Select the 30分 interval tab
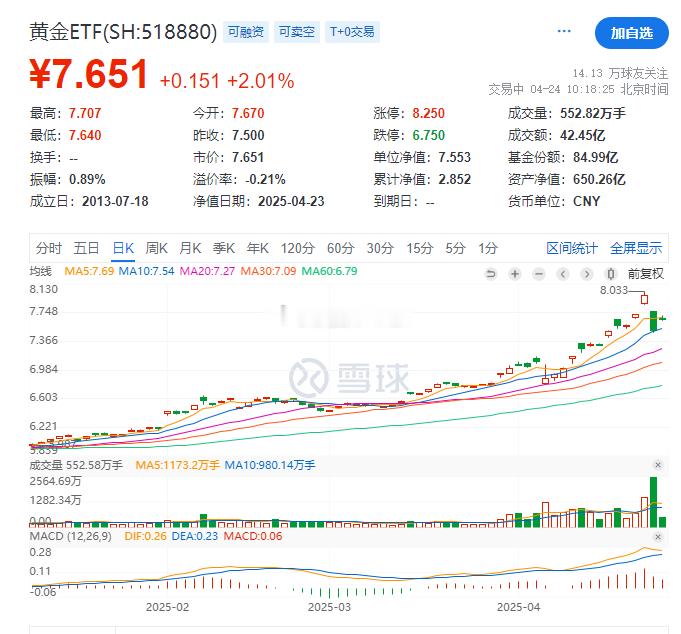This screenshot has width=681, height=634. click(380, 248)
